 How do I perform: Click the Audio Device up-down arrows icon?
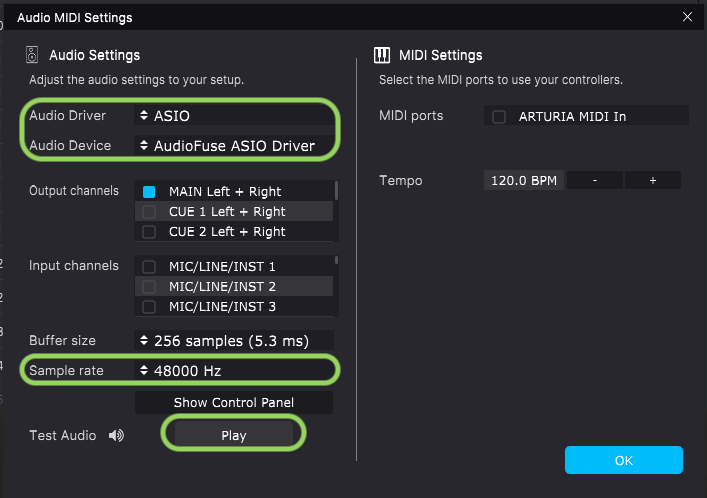click(144, 145)
